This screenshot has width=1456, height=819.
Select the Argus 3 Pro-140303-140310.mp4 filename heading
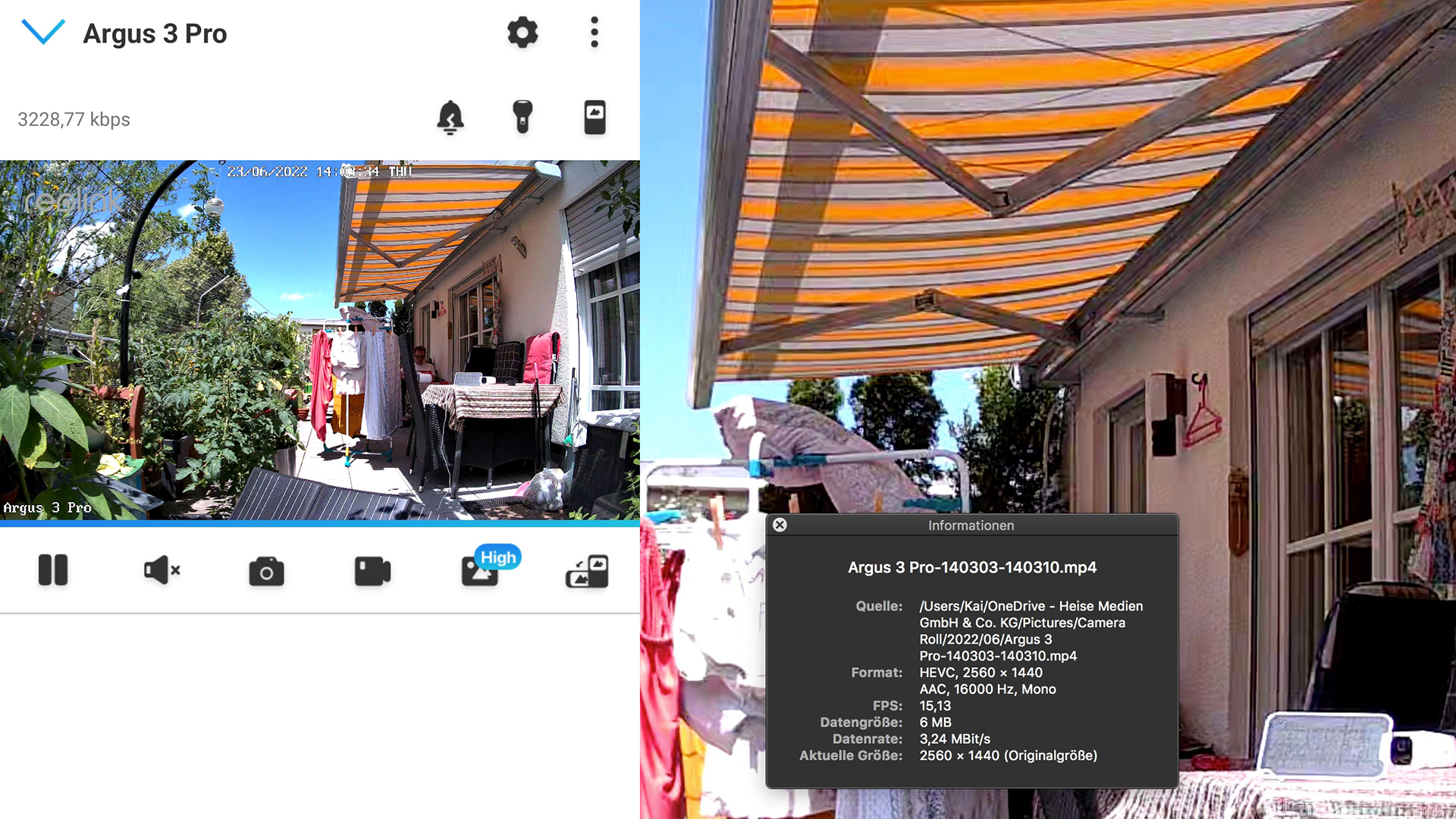[x=971, y=567]
